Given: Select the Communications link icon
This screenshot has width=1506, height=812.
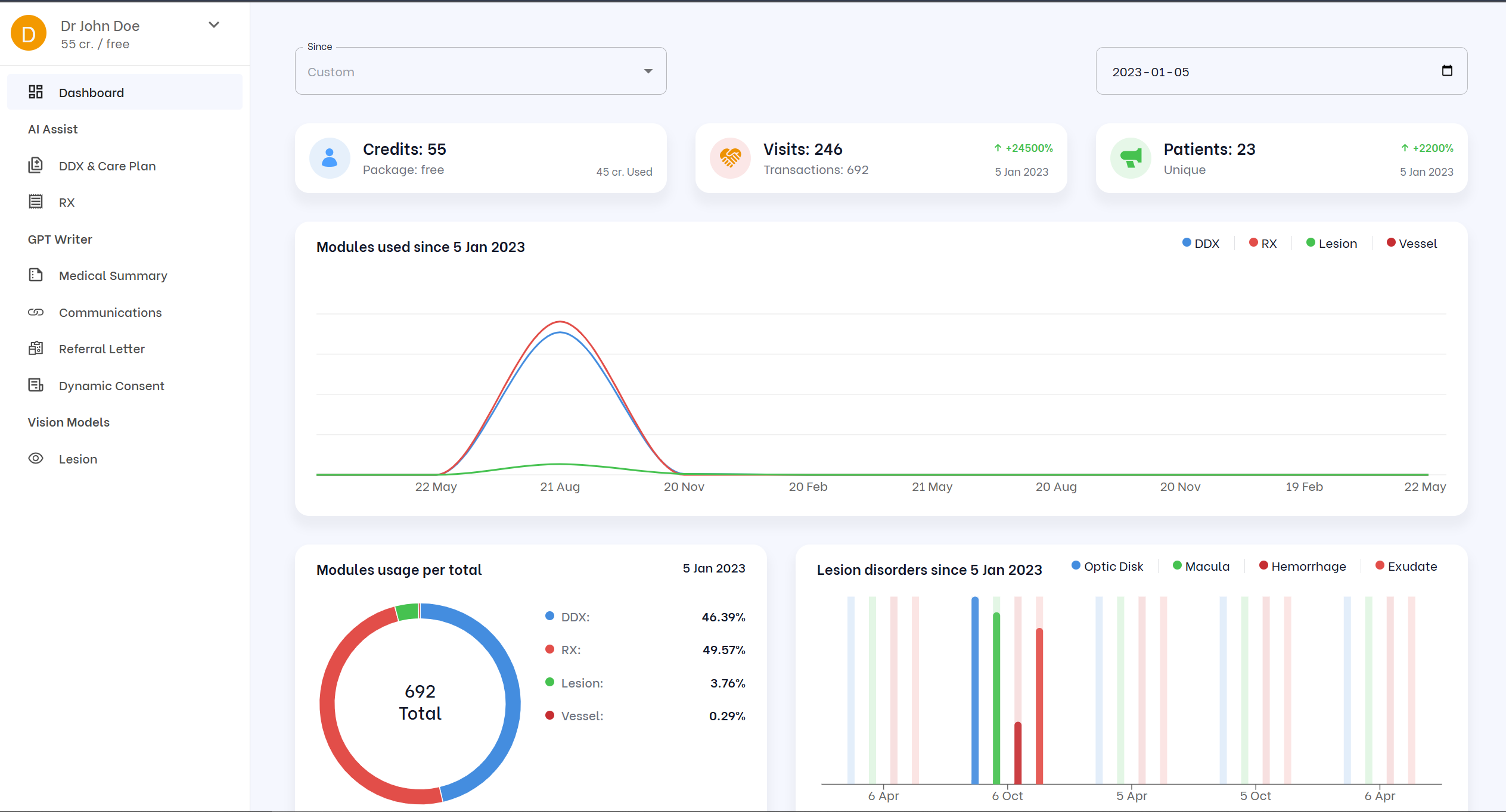Looking at the screenshot, I should pos(36,312).
